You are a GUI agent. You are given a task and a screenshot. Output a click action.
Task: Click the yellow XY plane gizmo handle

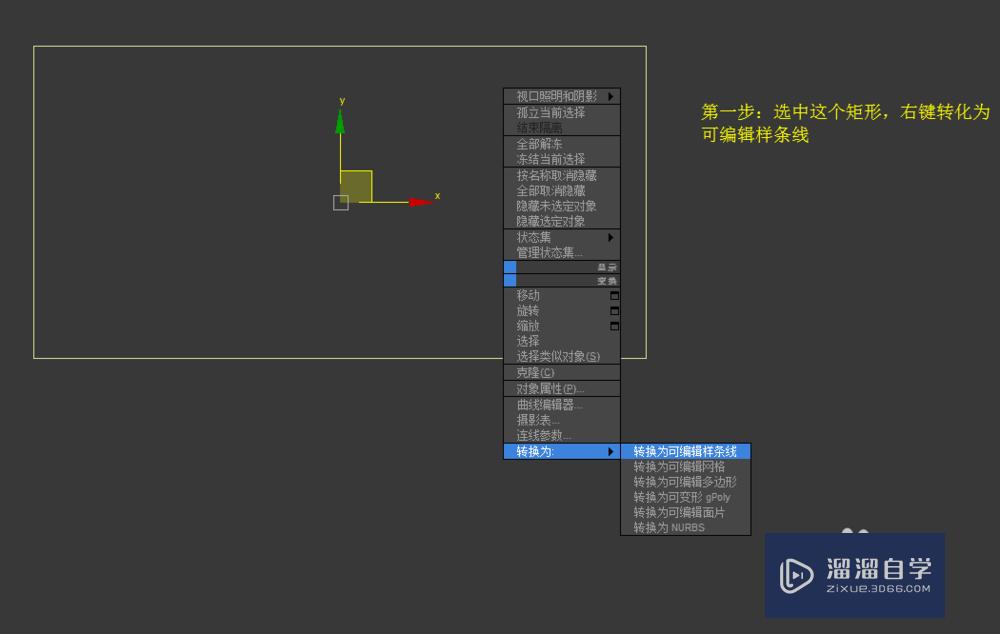point(356,186)
